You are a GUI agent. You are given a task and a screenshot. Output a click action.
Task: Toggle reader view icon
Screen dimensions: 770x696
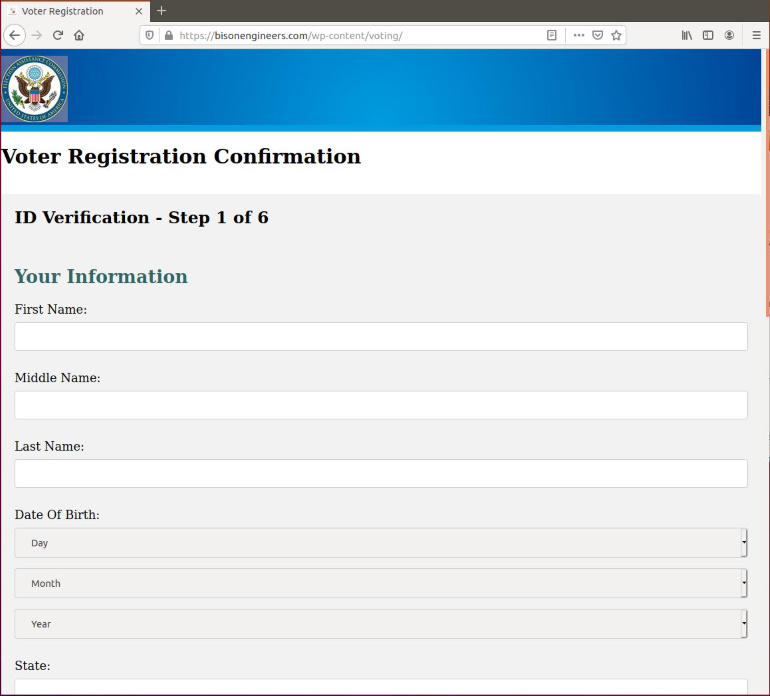click(551, 35)
